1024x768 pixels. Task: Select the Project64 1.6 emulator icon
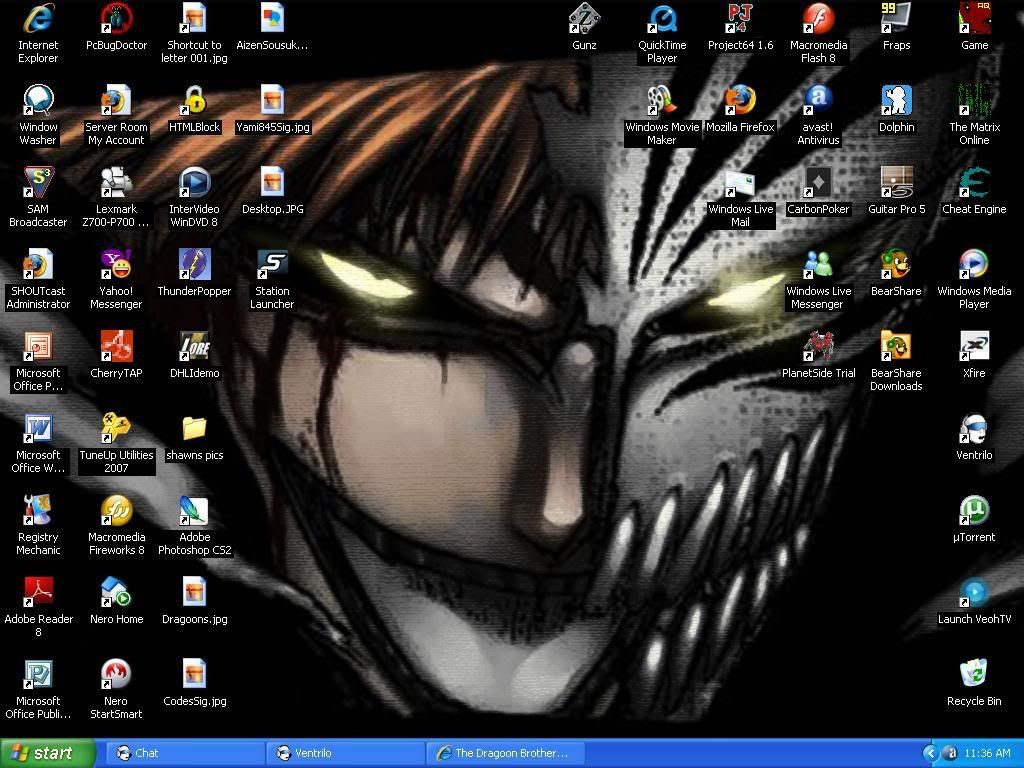point(740,18)
